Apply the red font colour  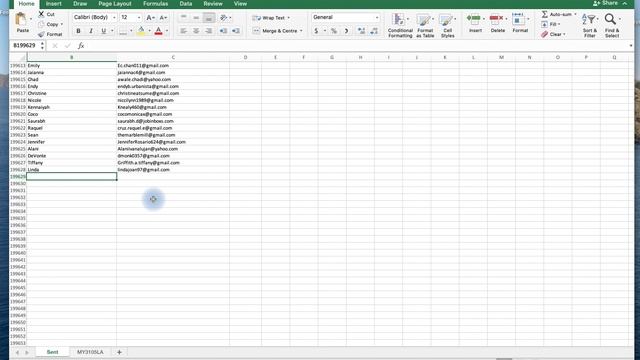point(159,31)
